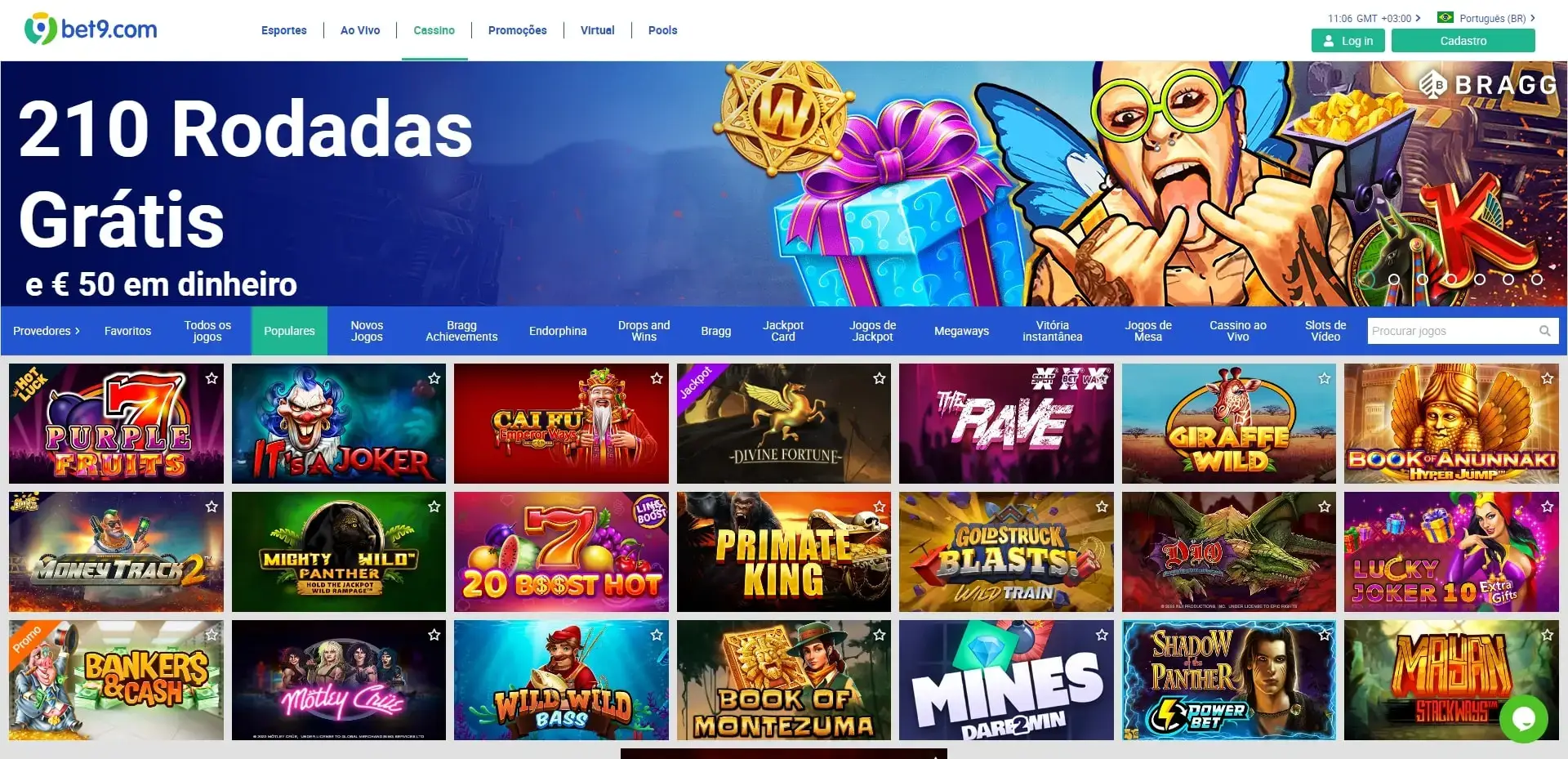Click the search magnifier icon
Screen dimensions: 1568x759
tap(1544, 331)
